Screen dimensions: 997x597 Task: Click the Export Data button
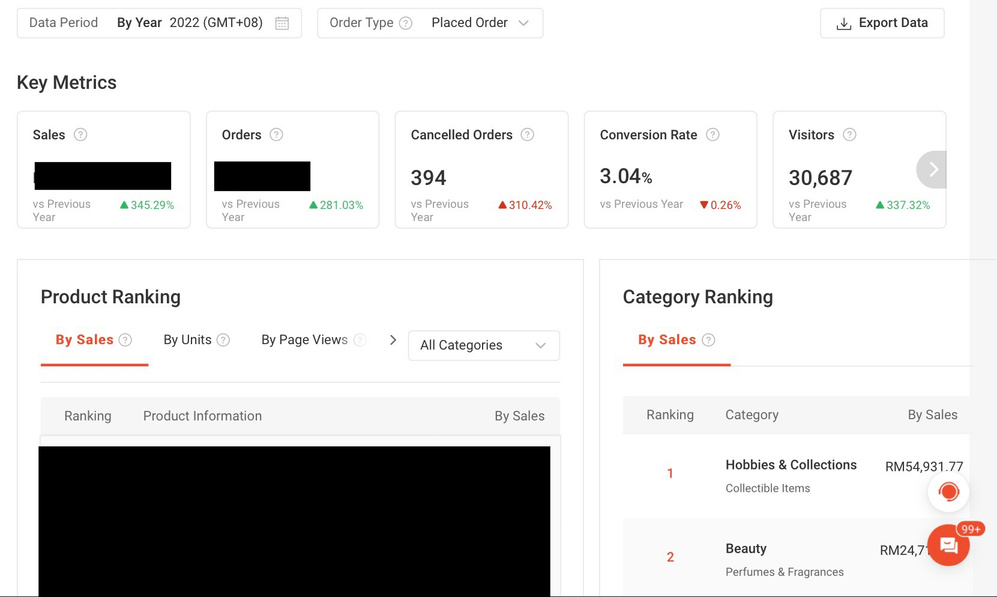[x=882, y=23]
